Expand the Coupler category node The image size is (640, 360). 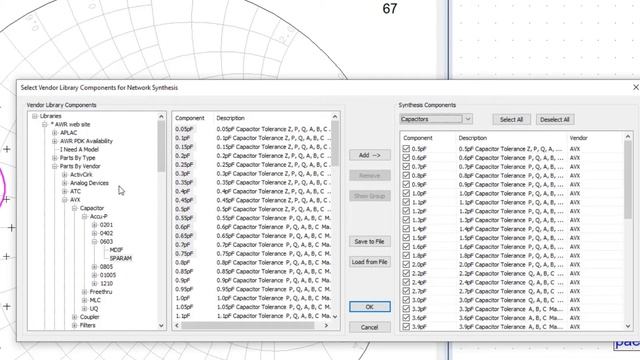point(75,317)
